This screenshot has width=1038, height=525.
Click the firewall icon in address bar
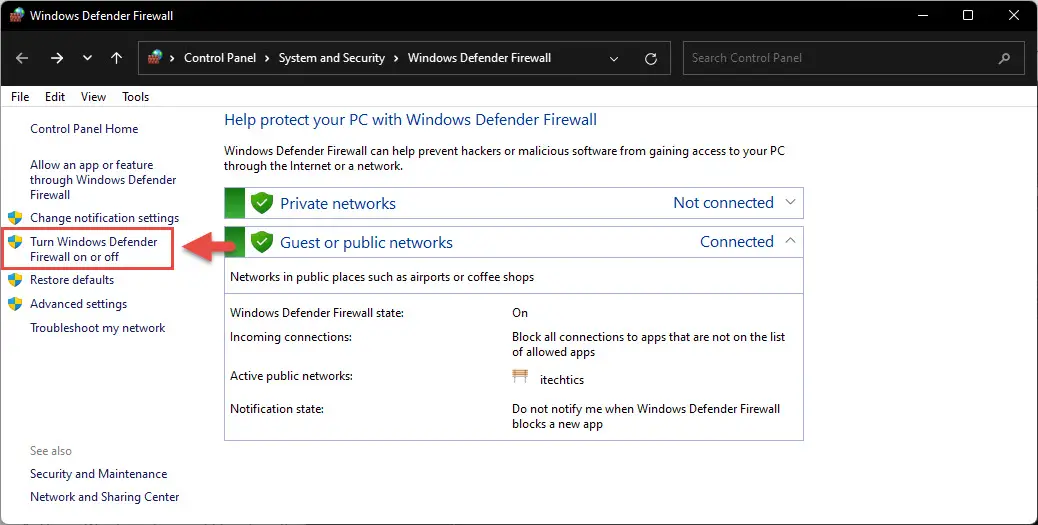point(155,58)
